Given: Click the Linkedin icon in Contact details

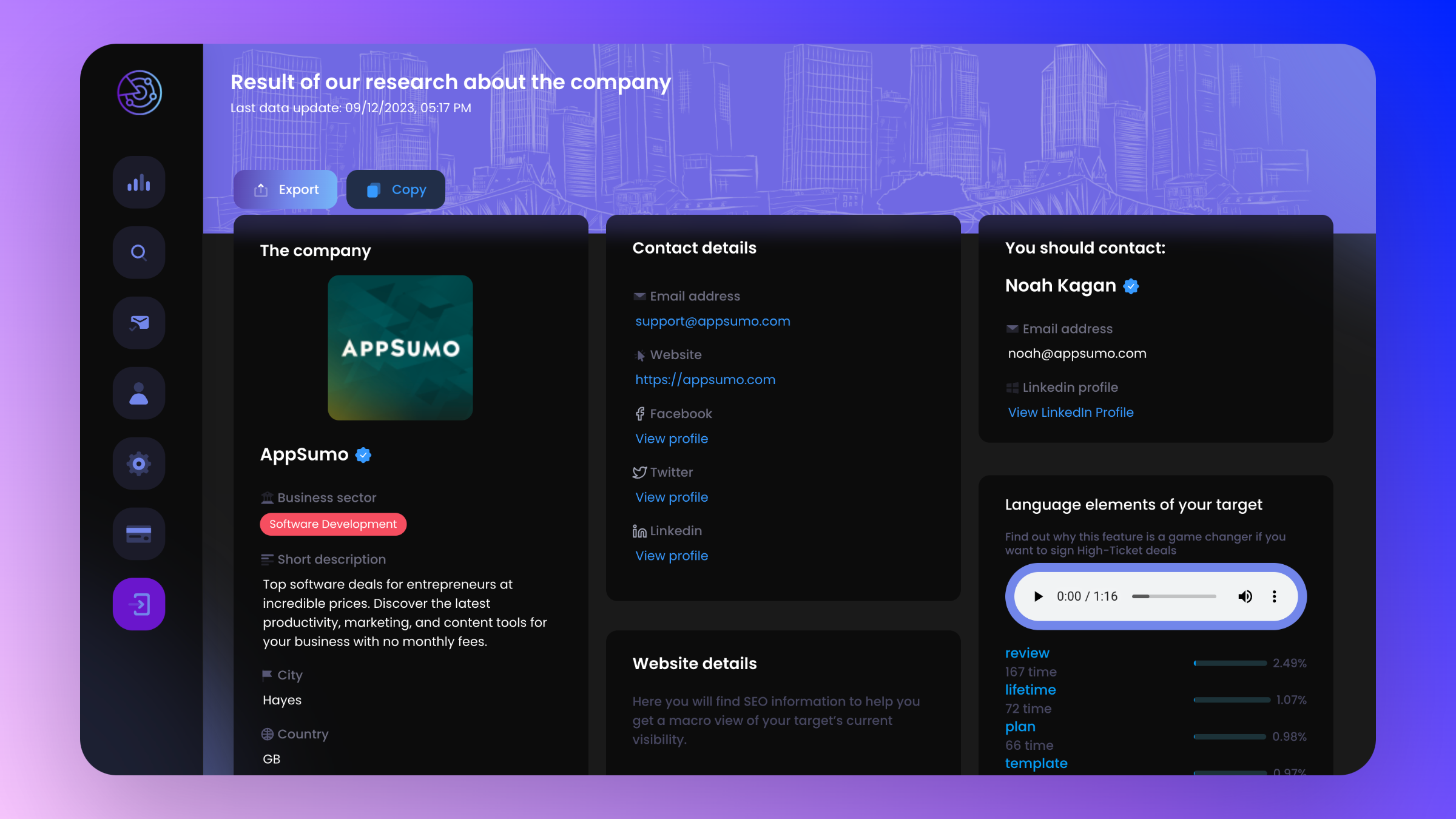Looking at the screenshot, I should tap(639, 531).
